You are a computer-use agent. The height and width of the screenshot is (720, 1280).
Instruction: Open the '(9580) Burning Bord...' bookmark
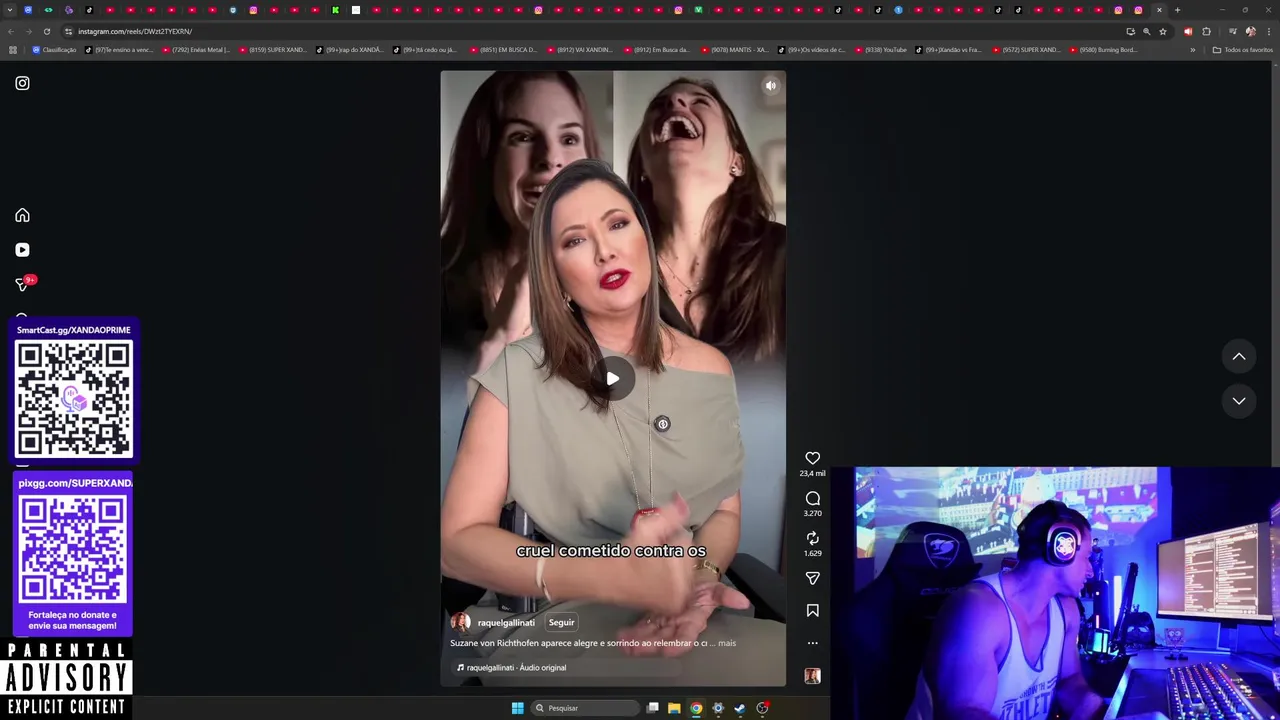[x=1104, y=50]
